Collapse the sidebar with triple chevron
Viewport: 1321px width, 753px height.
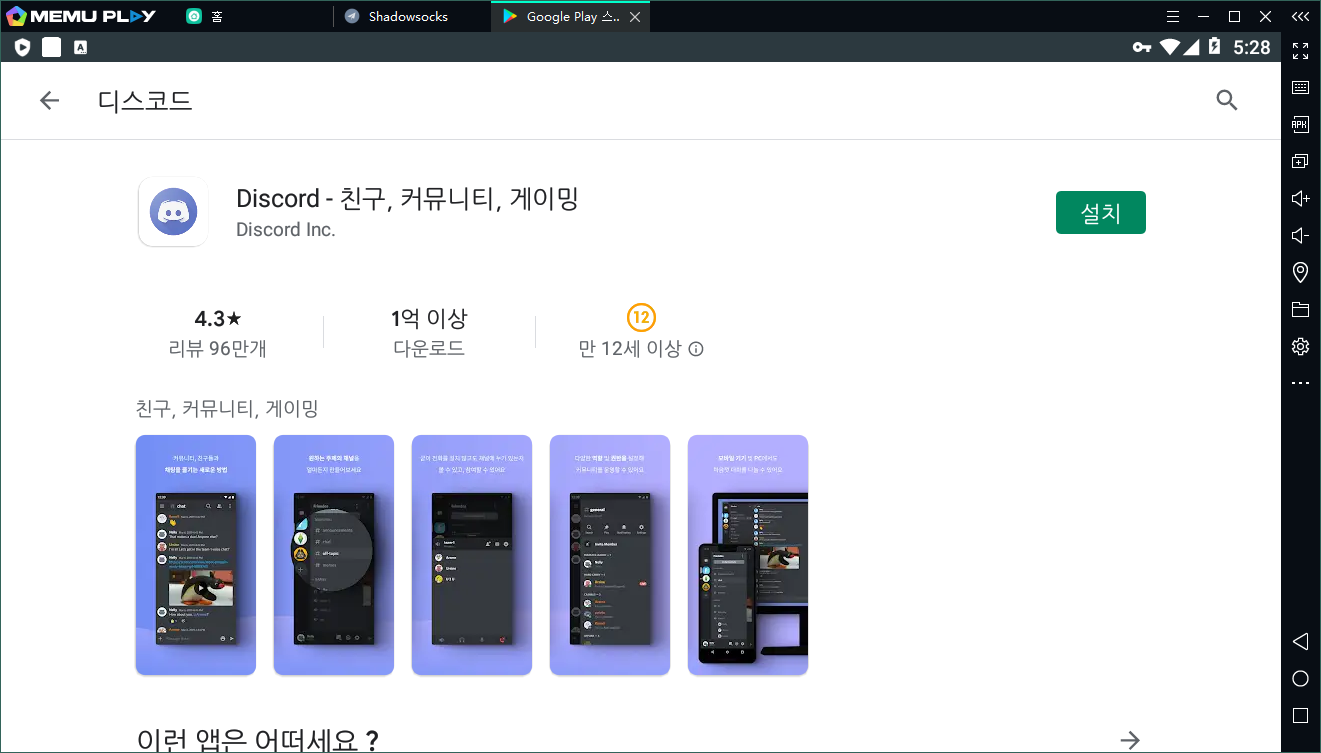(x=1300, y=17)
